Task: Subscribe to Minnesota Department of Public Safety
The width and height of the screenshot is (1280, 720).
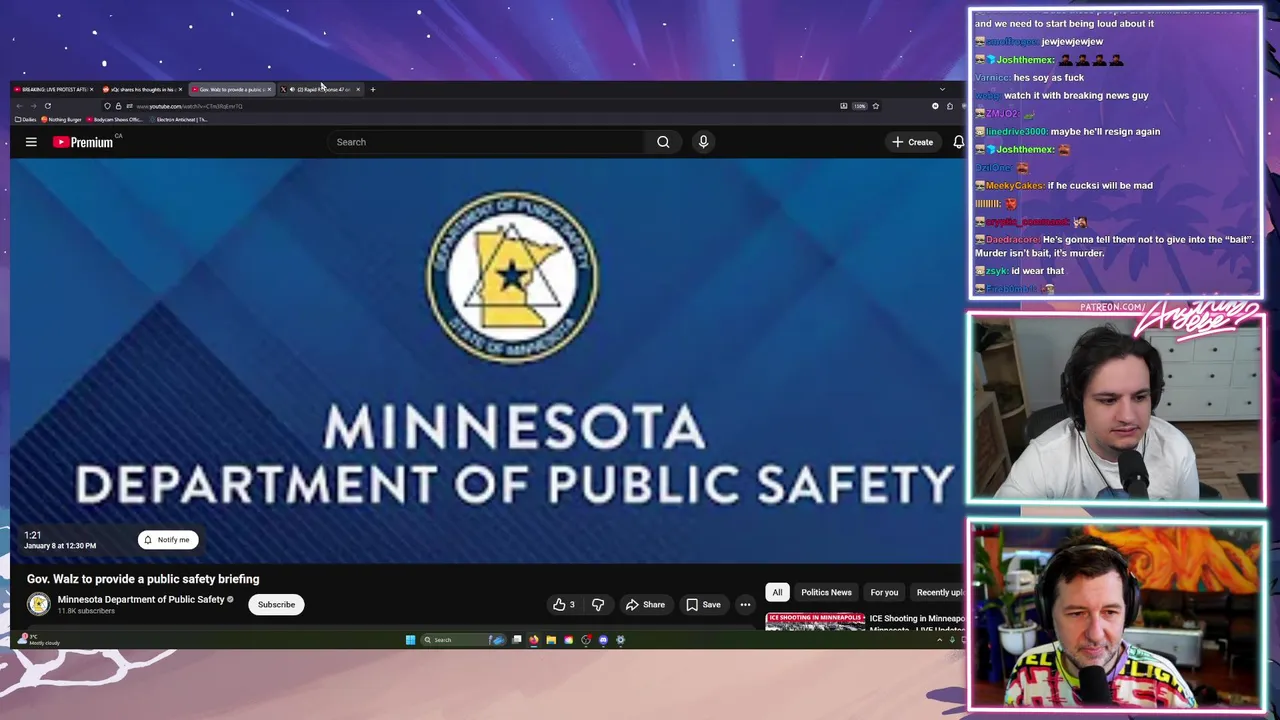Action: [x=276, y=604]
